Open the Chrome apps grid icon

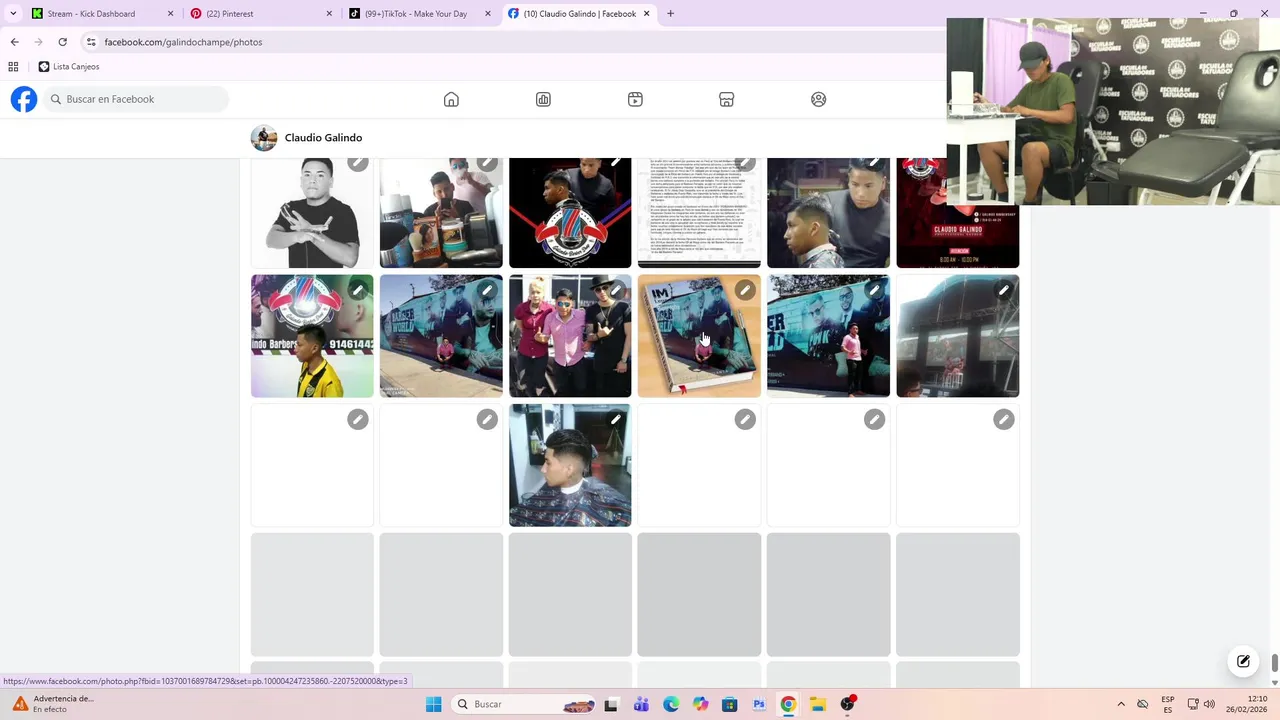click(13, 67)
